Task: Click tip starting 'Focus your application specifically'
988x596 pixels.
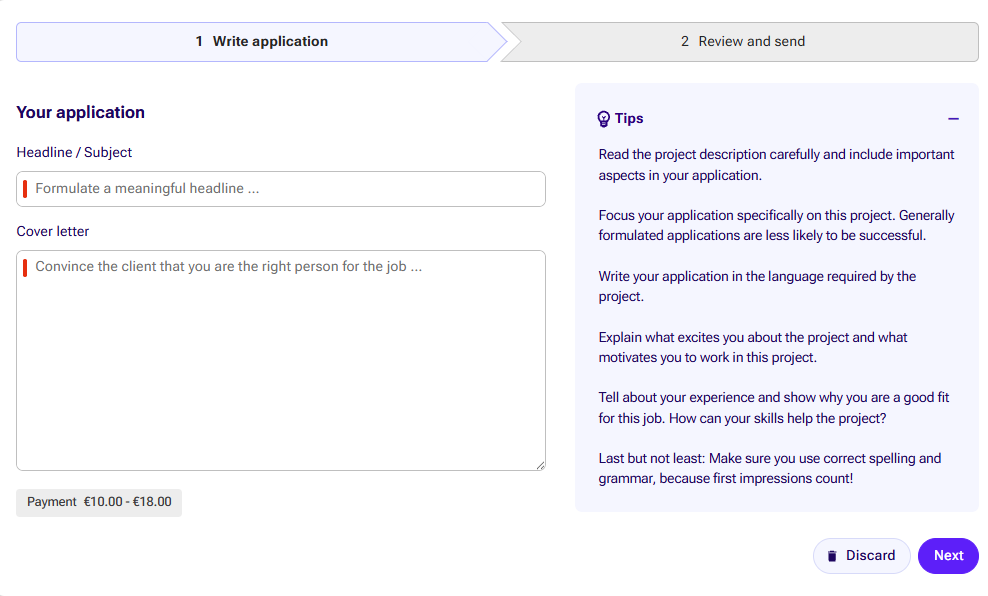Action: click(x=776, y=226)
